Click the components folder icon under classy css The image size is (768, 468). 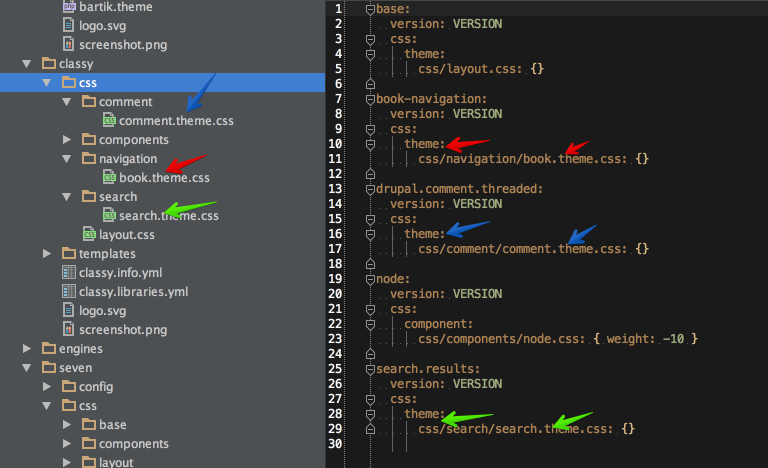coord(89,140)
